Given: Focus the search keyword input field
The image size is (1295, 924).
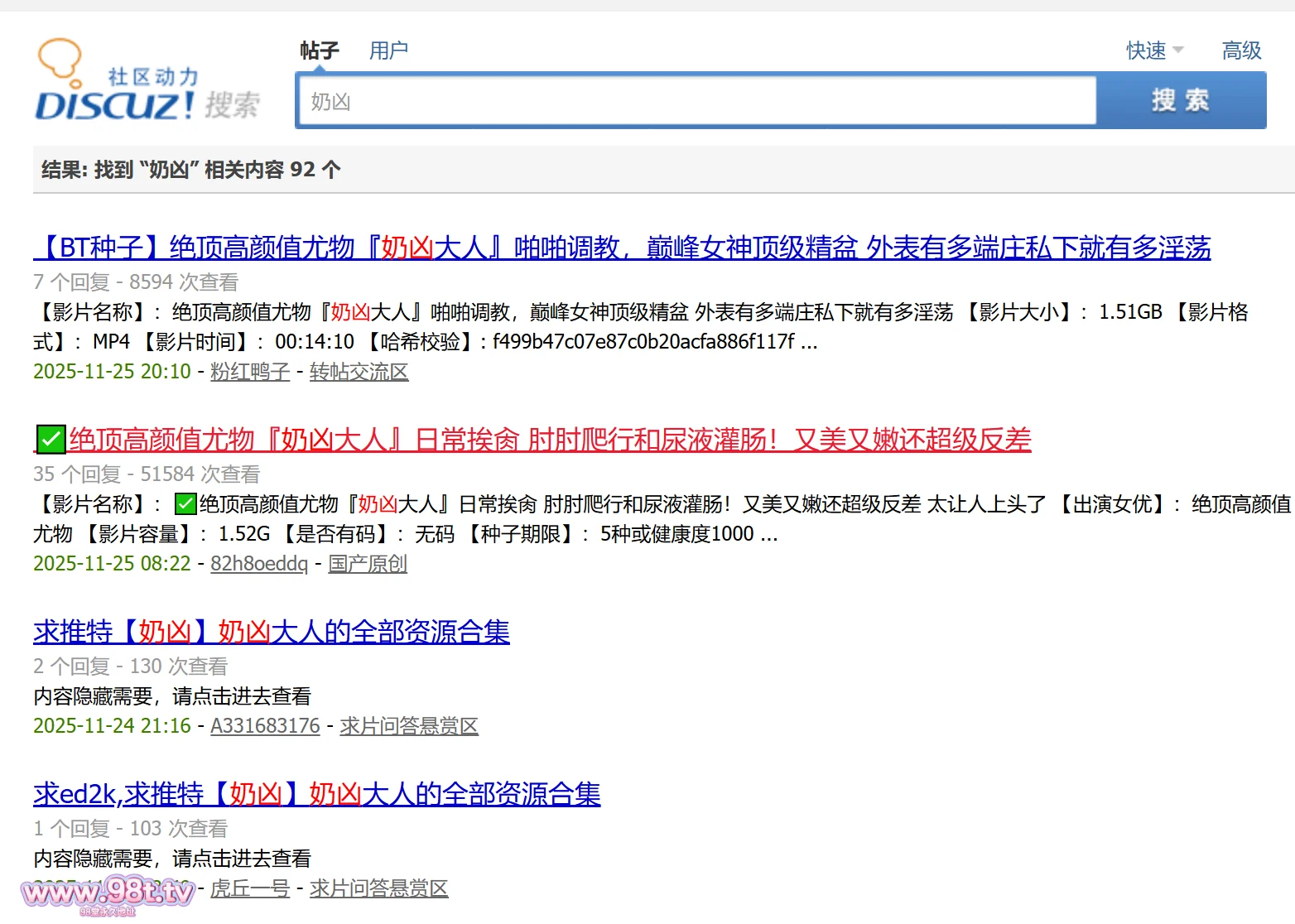Looking at the screenshot, I should click(x=696, y=101).
